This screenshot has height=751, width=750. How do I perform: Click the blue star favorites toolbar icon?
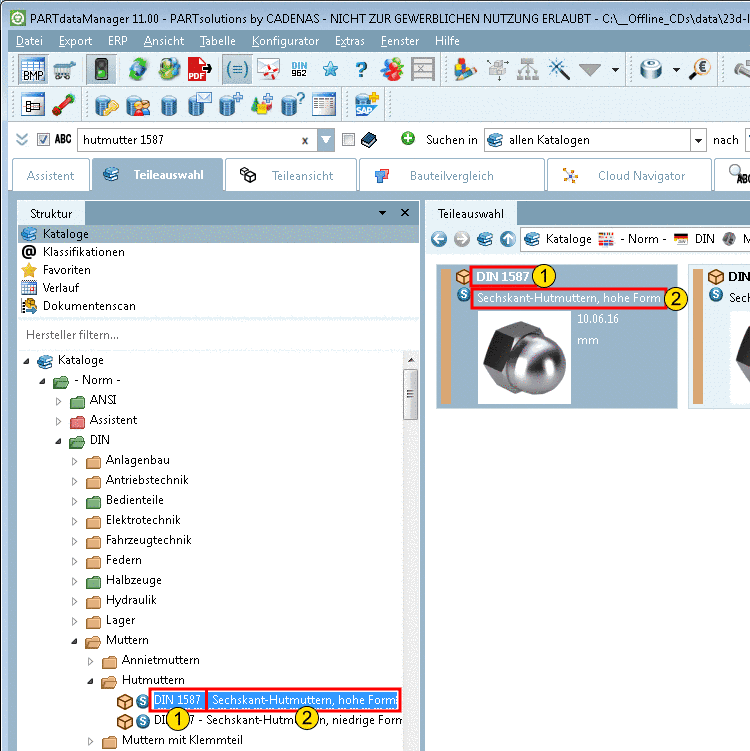pos(330,69)
